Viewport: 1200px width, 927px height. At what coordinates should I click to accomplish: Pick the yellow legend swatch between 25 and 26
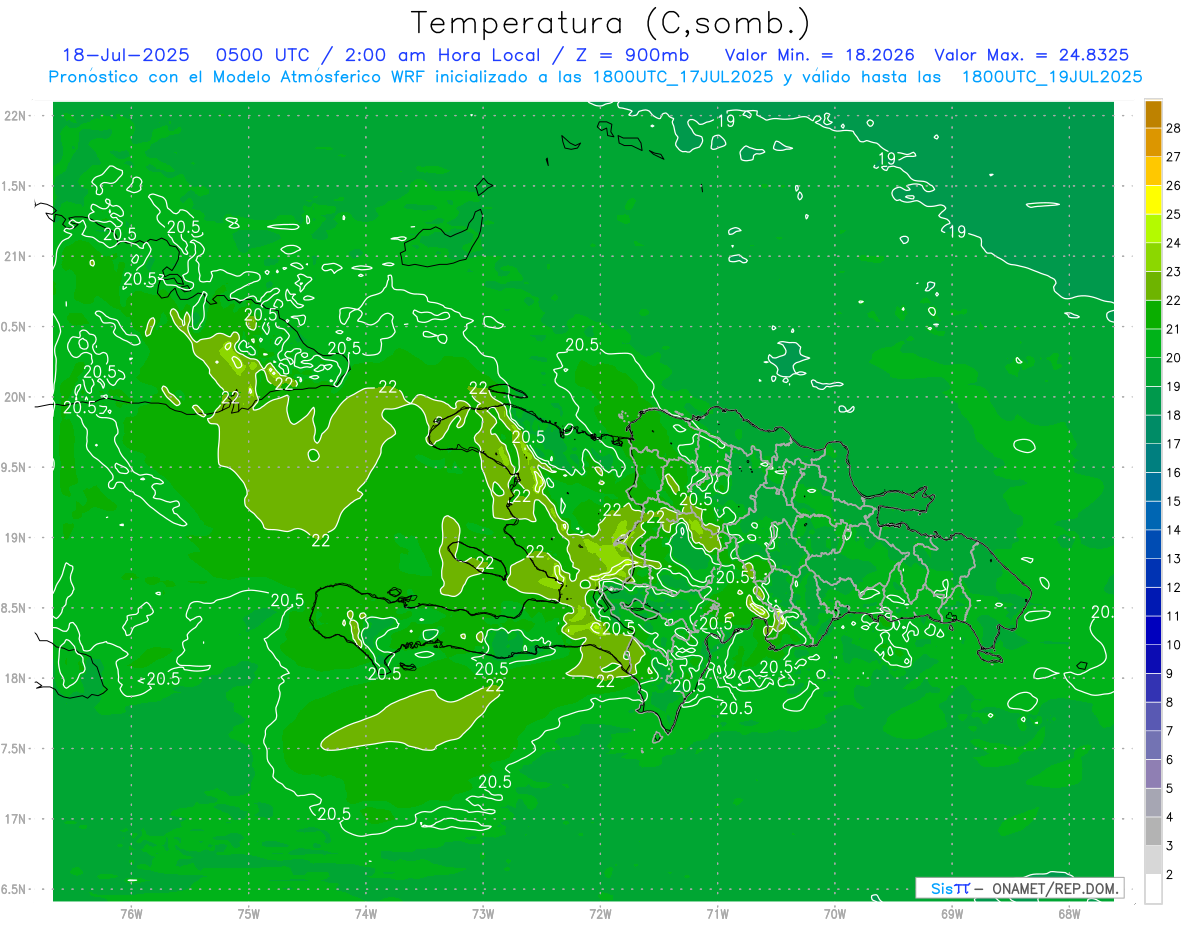pyautogui.click(x=1153, y=200)
